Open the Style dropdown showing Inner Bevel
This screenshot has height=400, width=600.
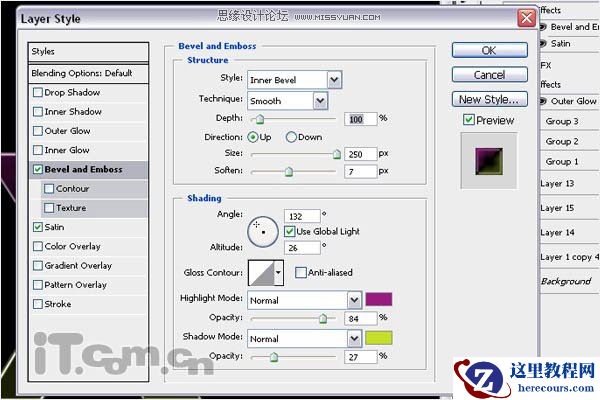click(334, 80)
